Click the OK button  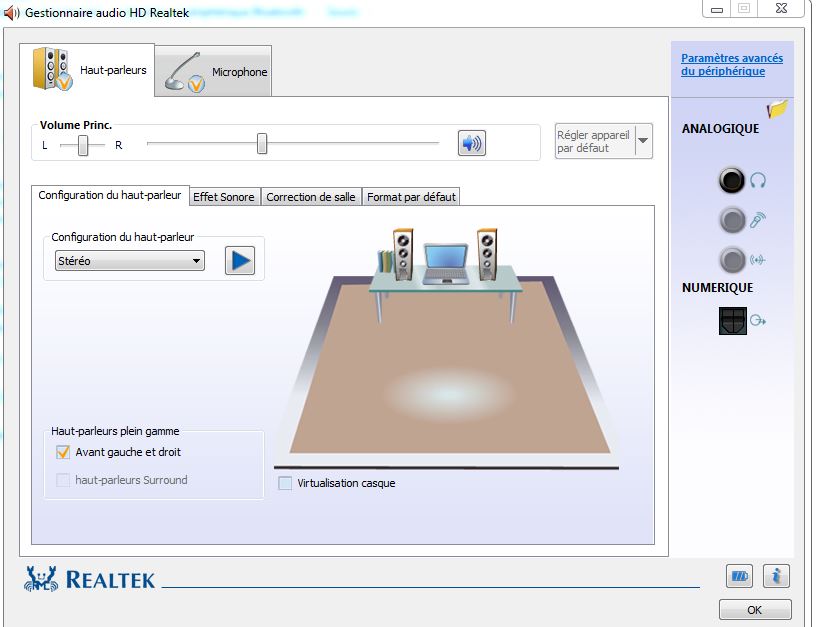point(755,610)
